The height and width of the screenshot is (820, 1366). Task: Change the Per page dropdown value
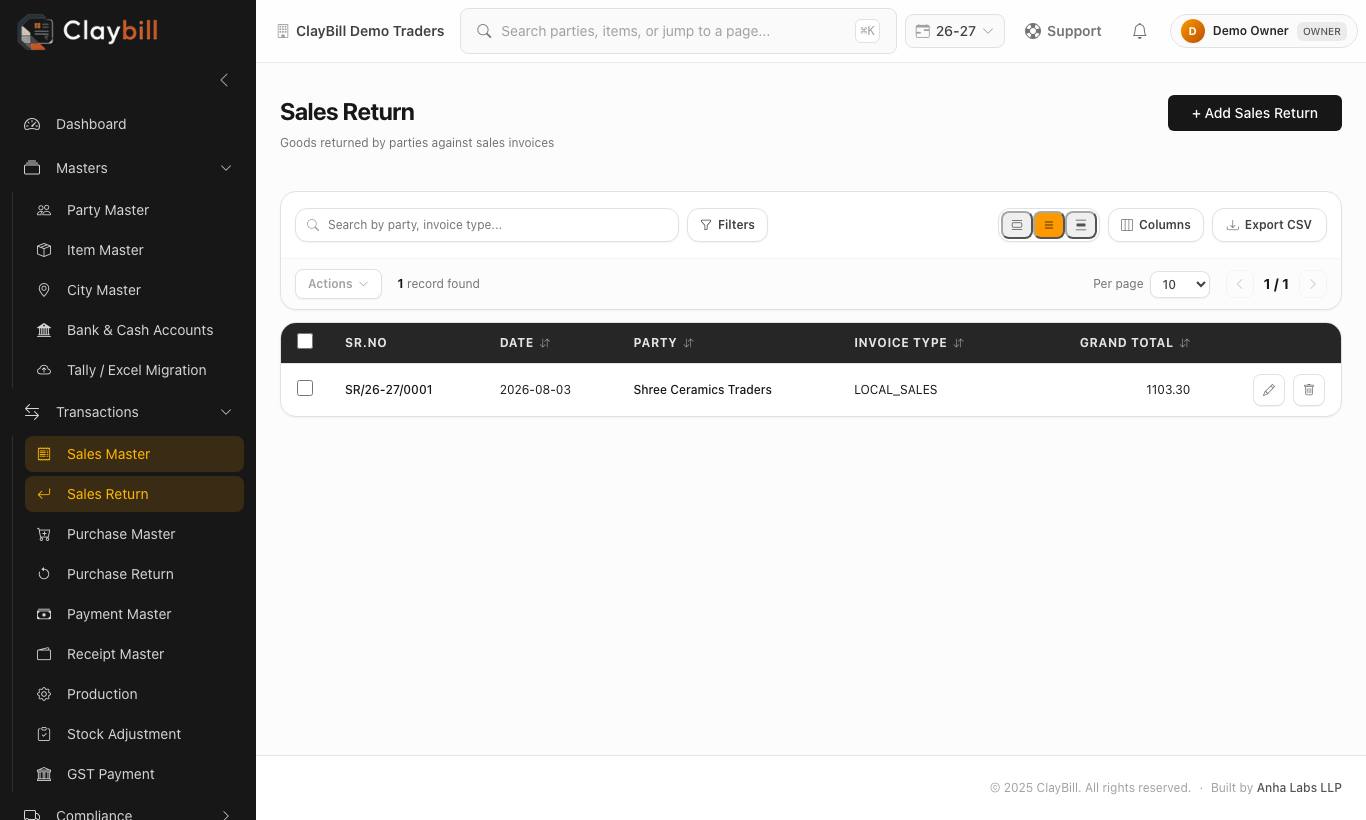tap(1180, 284)
